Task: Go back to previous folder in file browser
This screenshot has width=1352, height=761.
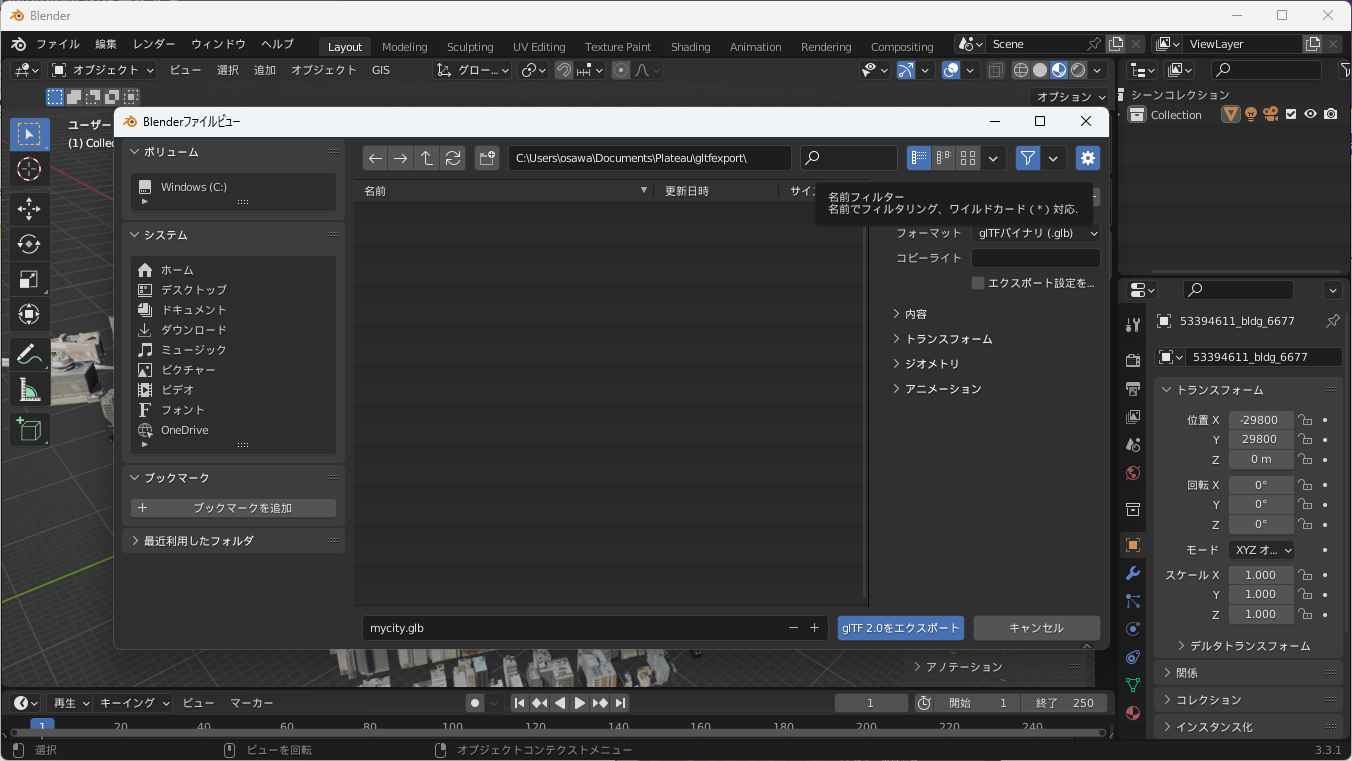Action: pos(375,158)
